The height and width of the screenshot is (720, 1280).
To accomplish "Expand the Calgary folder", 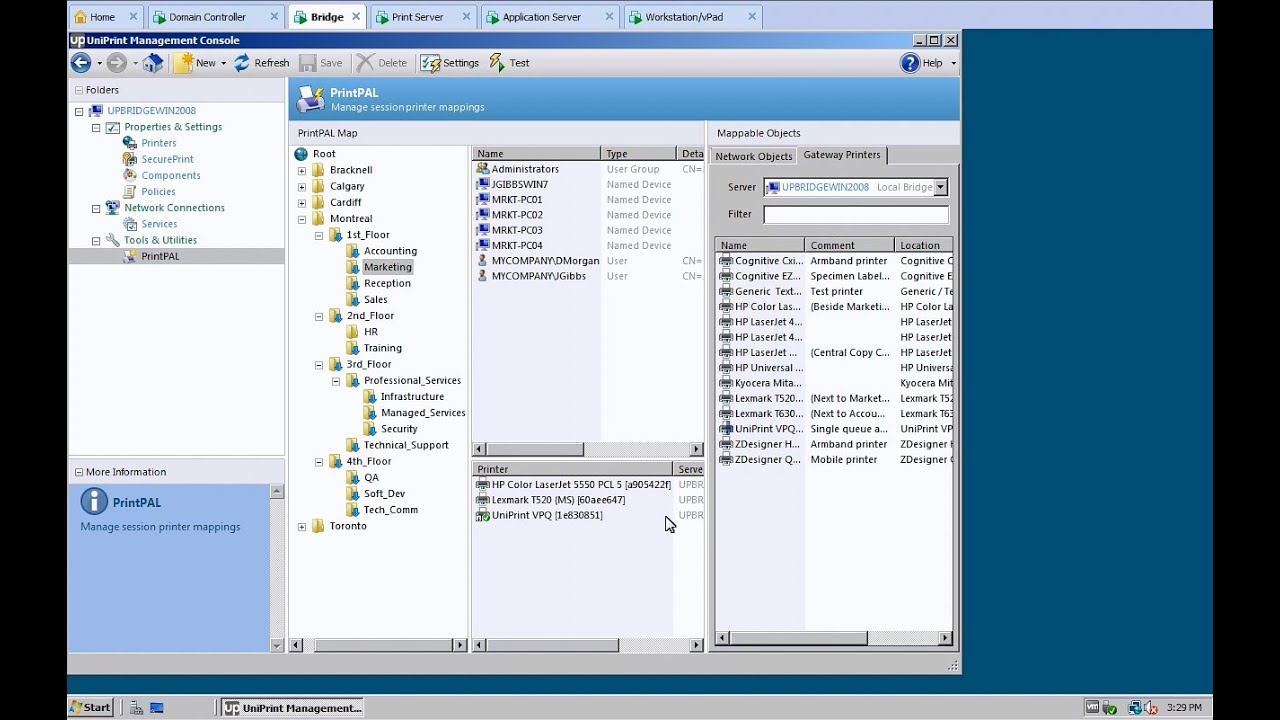I will click(x=302, y=186).
